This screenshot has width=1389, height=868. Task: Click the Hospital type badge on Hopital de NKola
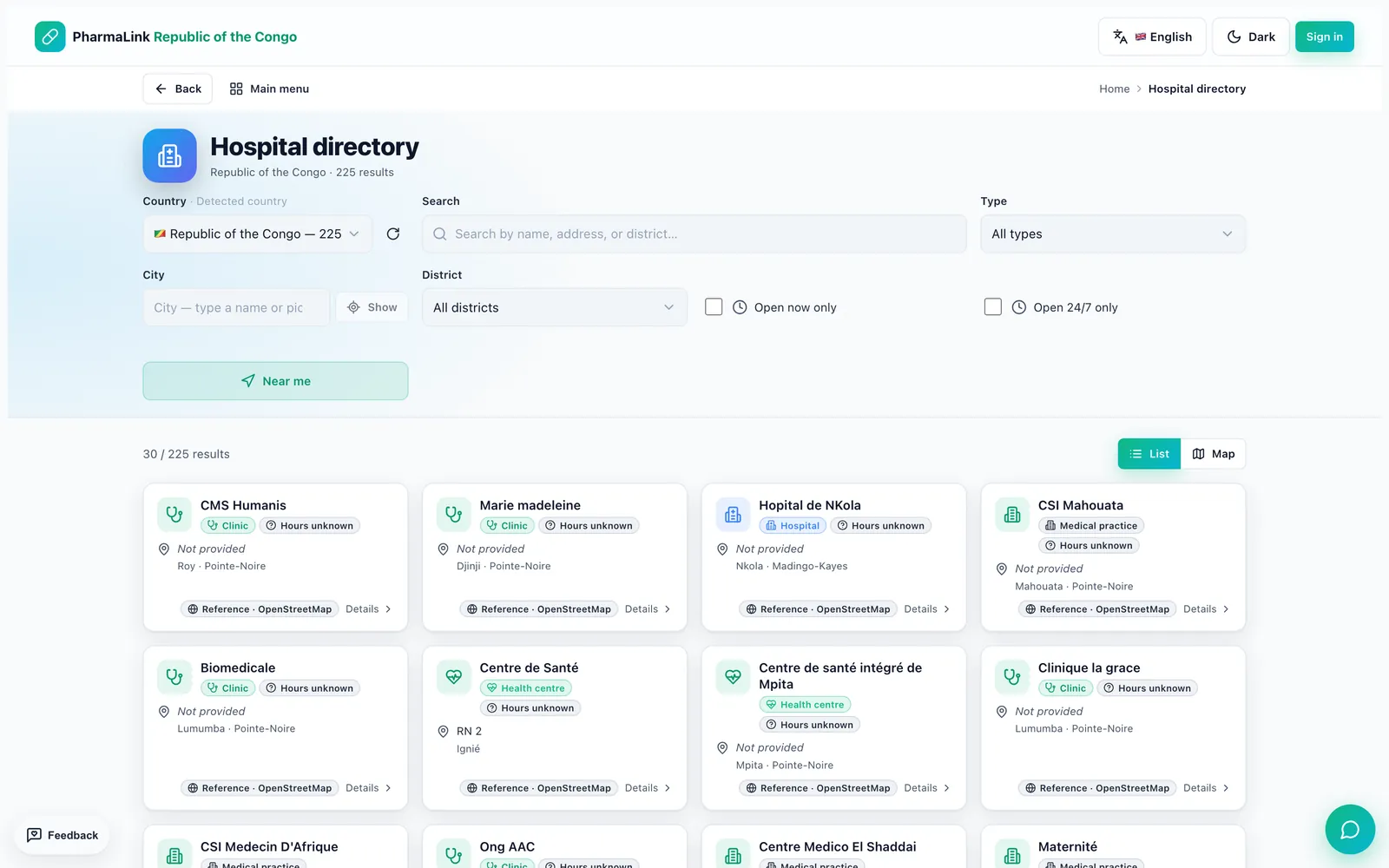click(x=793, y=526)
